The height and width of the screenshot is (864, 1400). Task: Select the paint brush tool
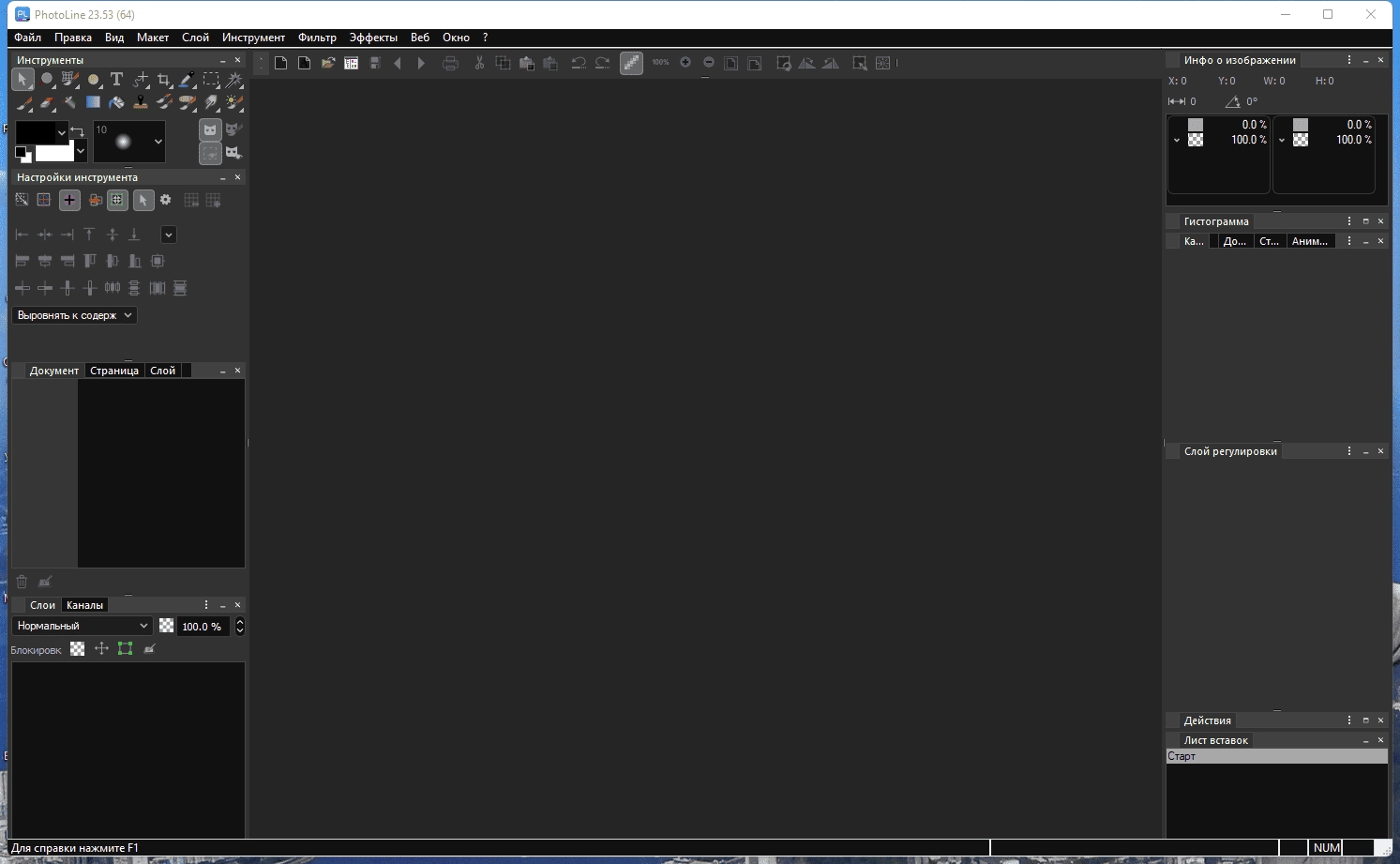[24, 102]
